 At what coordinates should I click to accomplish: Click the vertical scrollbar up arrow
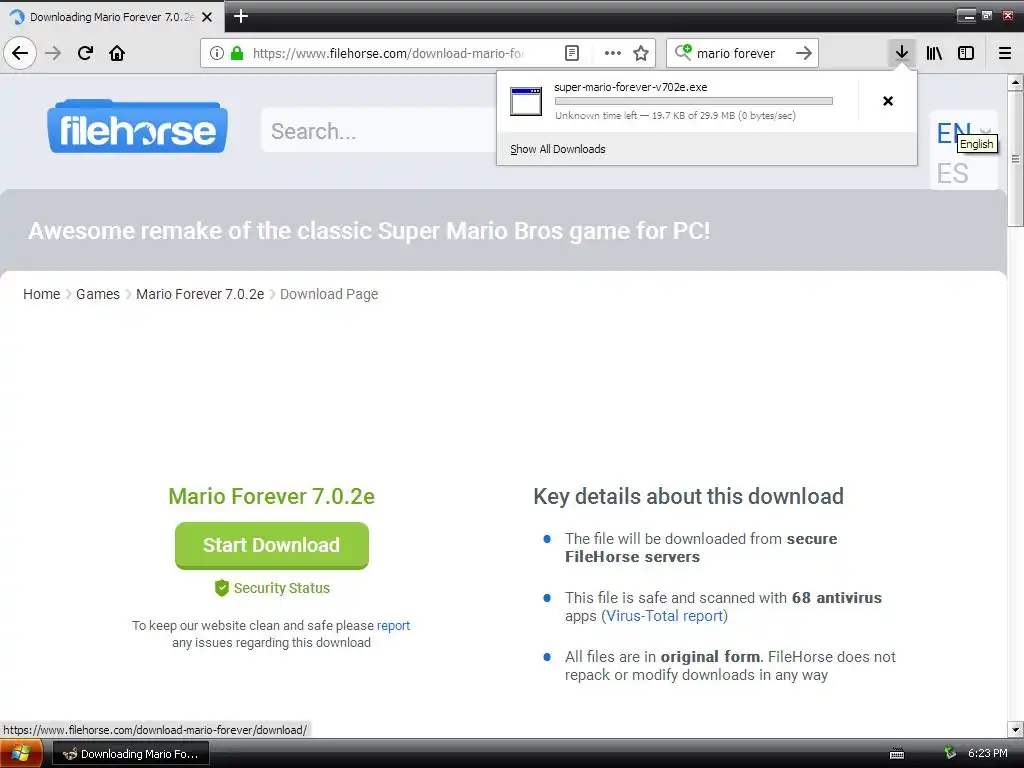[x=1015, y=82]
